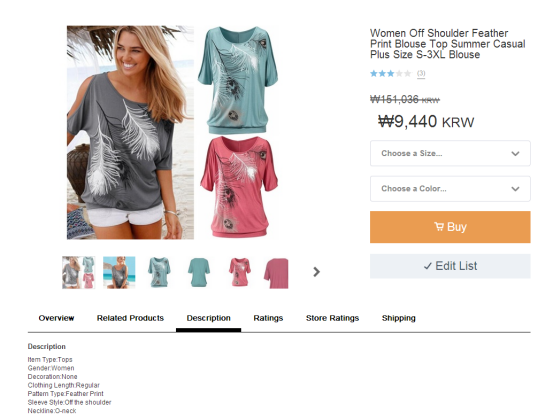
Task: Click the Buy button with cart icon
Action: pyautogui.click(x=450, y=227)
